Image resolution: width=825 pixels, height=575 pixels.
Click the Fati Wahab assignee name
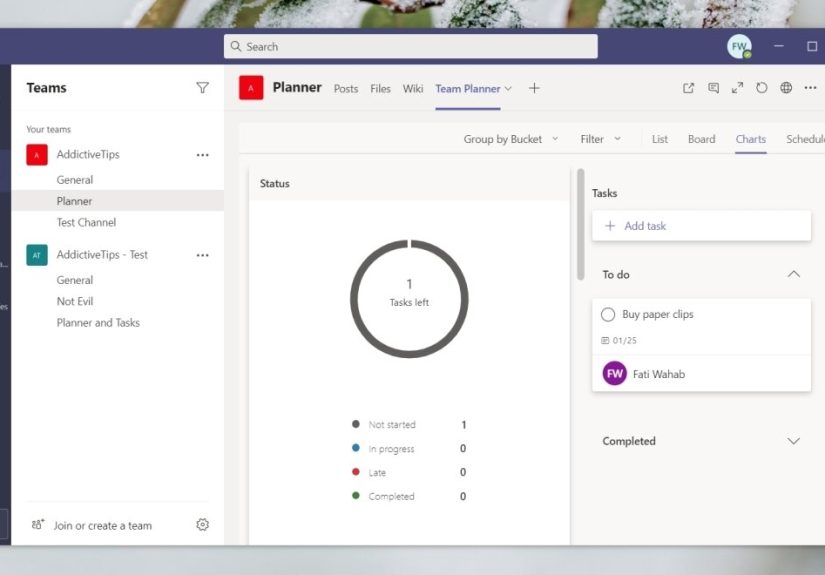click(x=659, y=374)
